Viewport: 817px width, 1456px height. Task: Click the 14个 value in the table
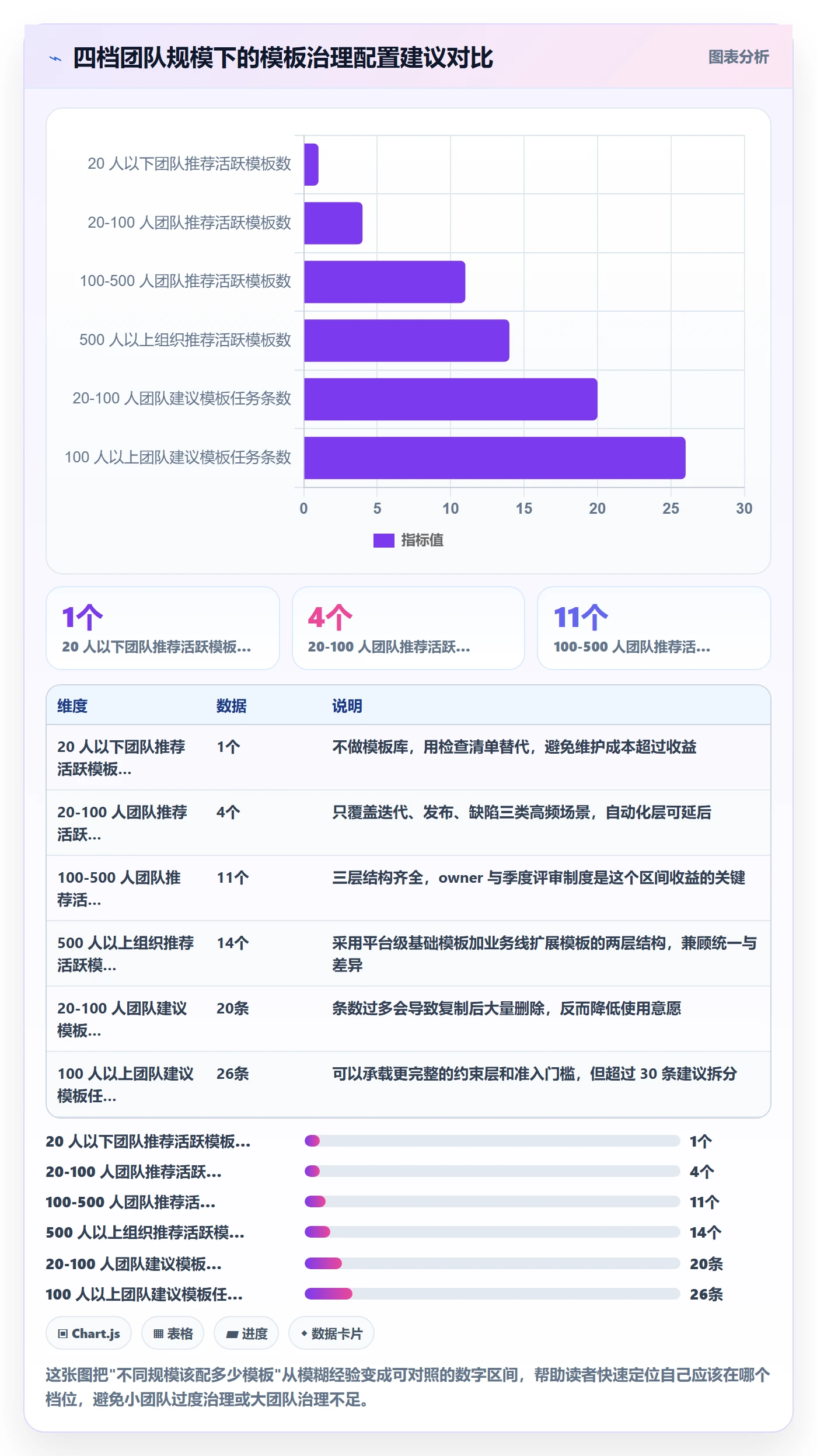[x=233, y=943]
